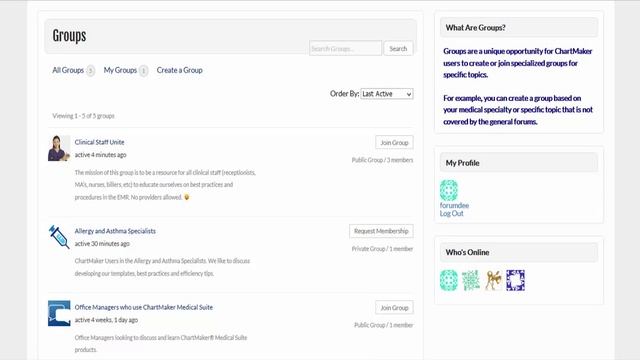This screenshot has height=360, width=640.
Task: Select the green patterned avatar in Who's Online
Action: (x=471, y=280)
